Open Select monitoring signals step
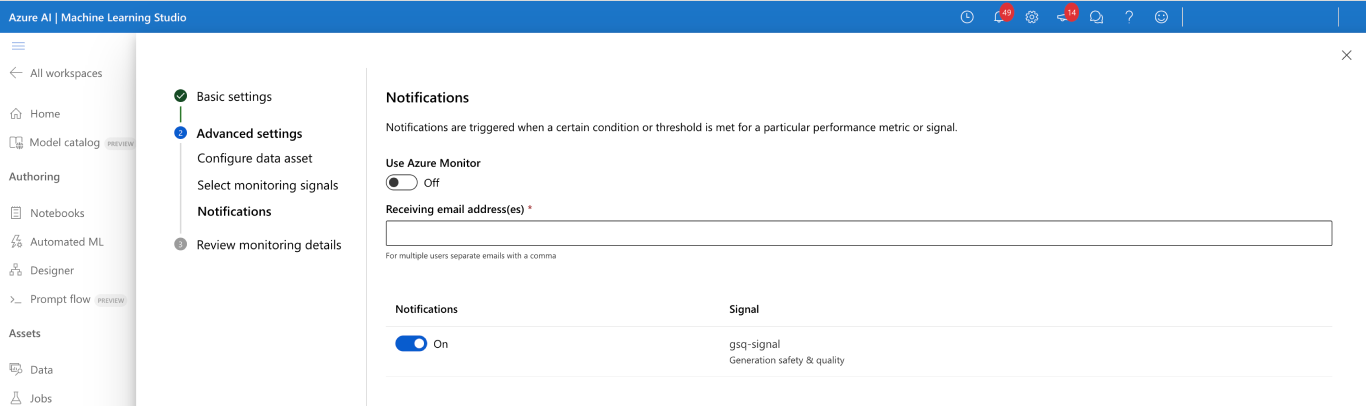1366x406 pixels. [267, 185]
